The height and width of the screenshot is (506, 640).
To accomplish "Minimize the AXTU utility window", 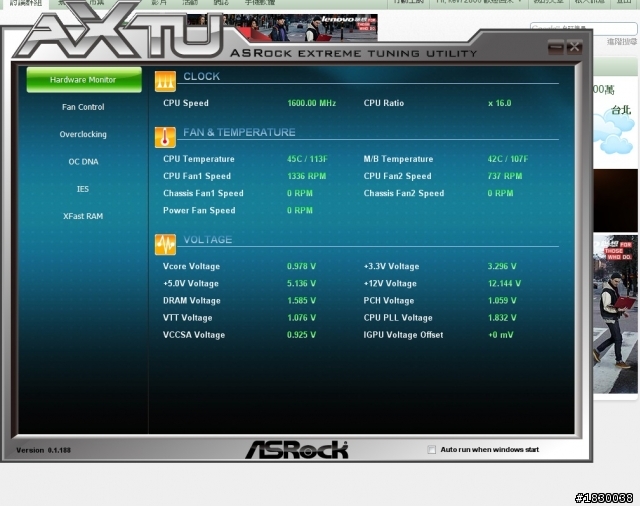I will coord(556,47).
